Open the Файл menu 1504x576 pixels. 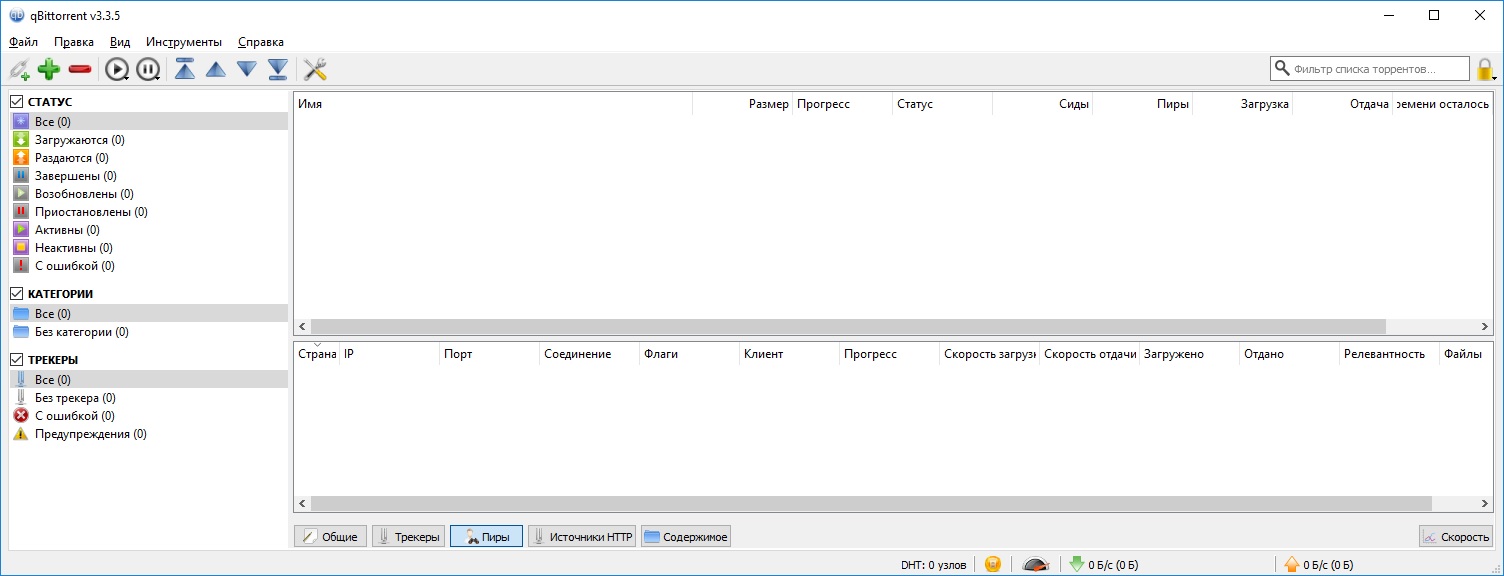click(x=23, y=42)
